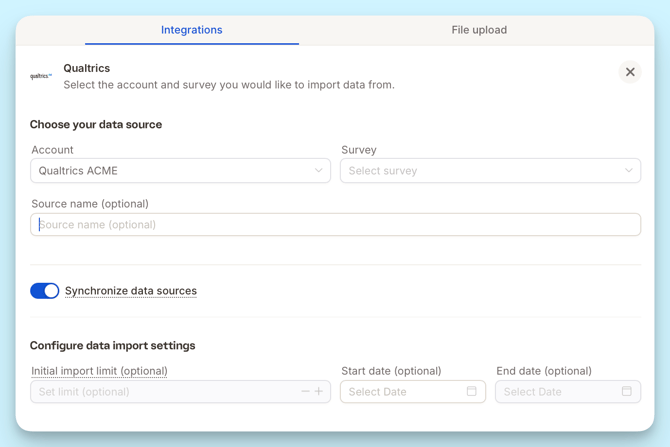
Task: Click the Qualtrics logo icon
Action: [41, 76]
